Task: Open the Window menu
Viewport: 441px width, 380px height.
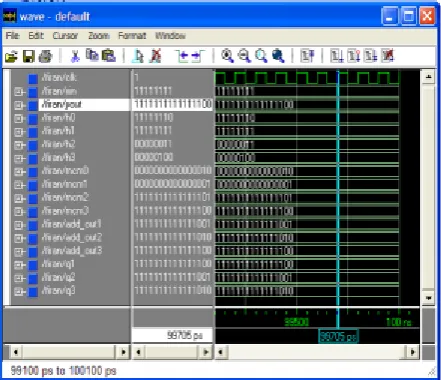Action: pyautogui.click(x=170, y=35)
